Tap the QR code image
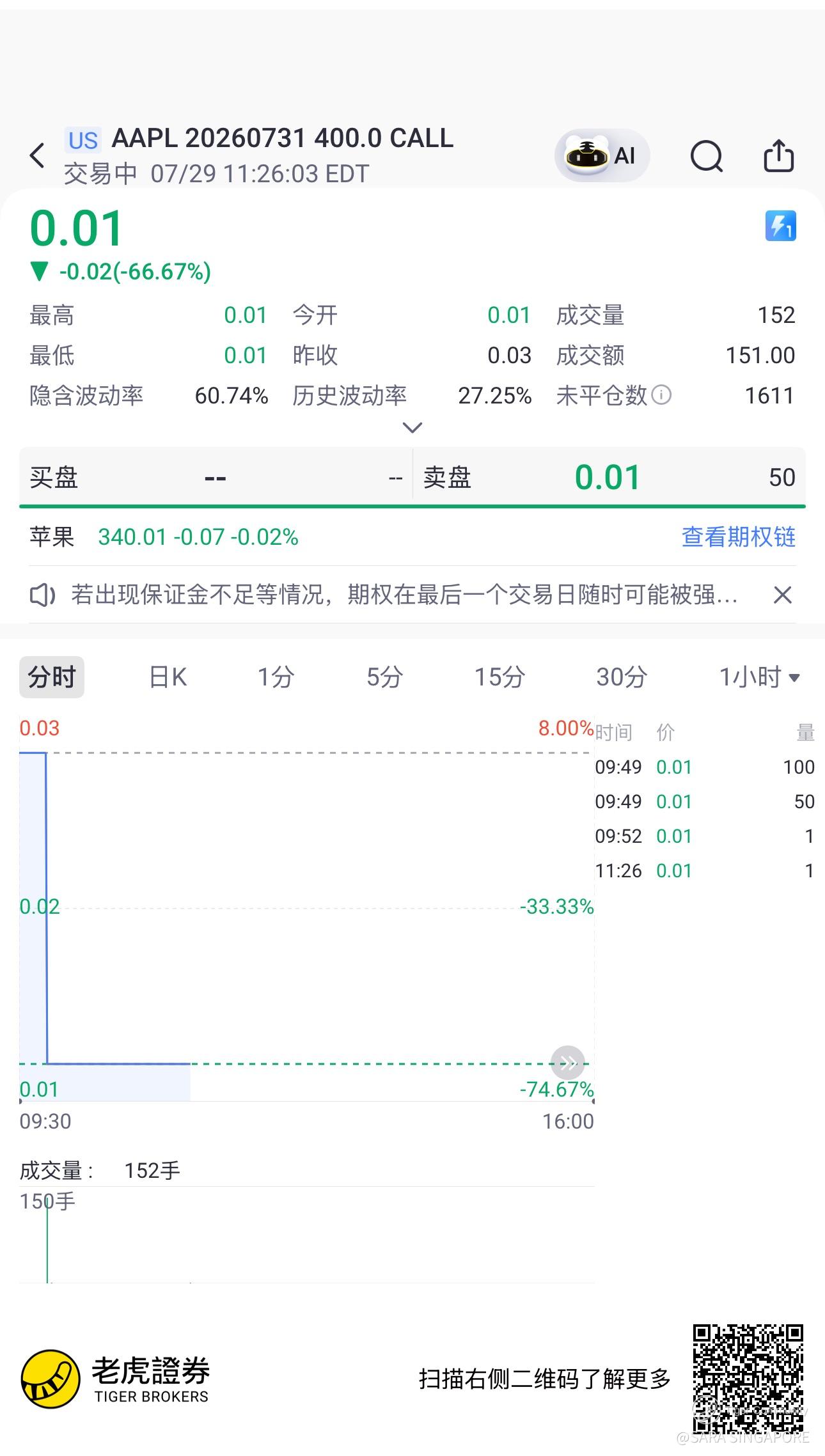 point(748,1378)
